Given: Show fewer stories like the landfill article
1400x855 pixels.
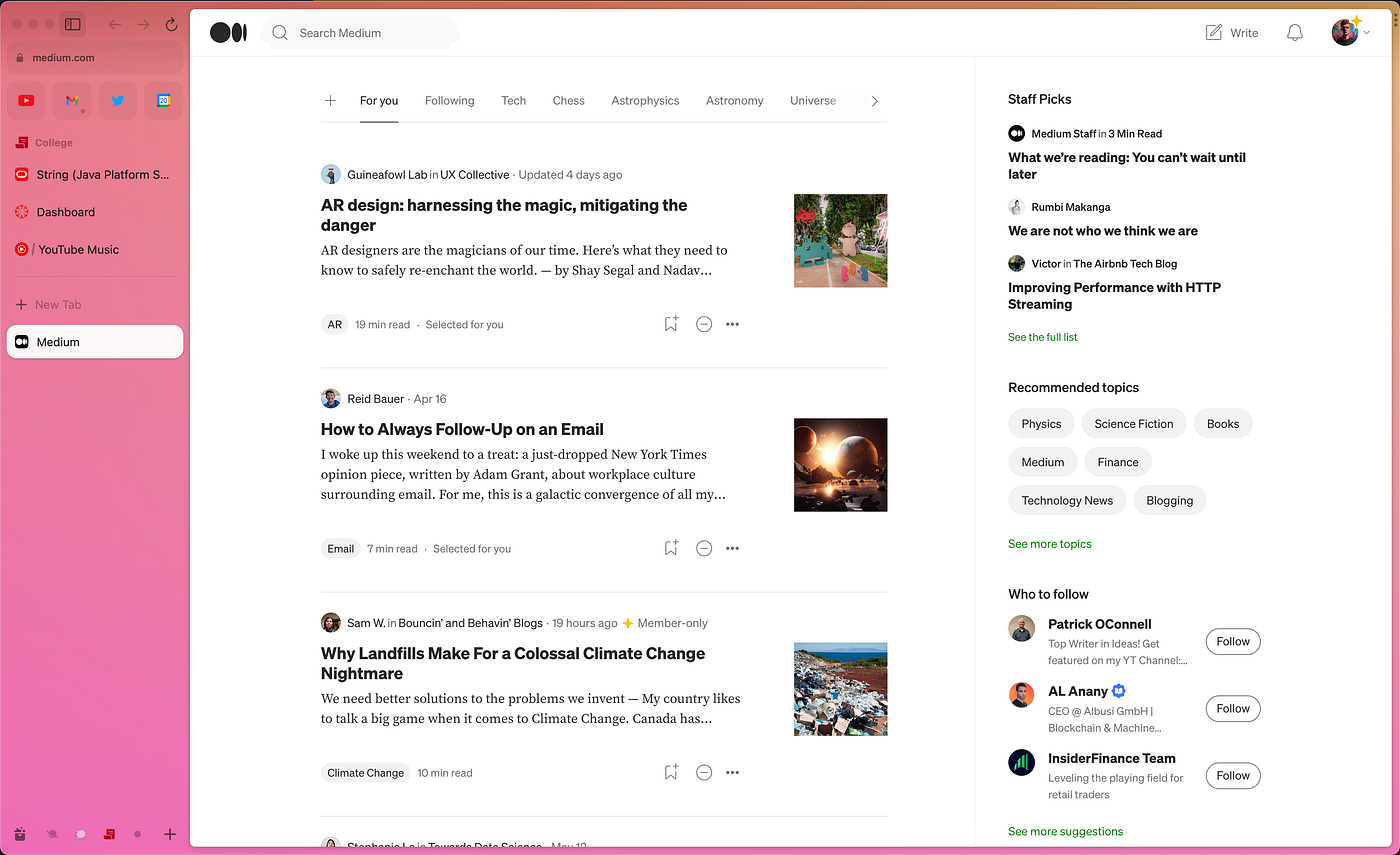Looking at the screenshot, I should (704, 772).
